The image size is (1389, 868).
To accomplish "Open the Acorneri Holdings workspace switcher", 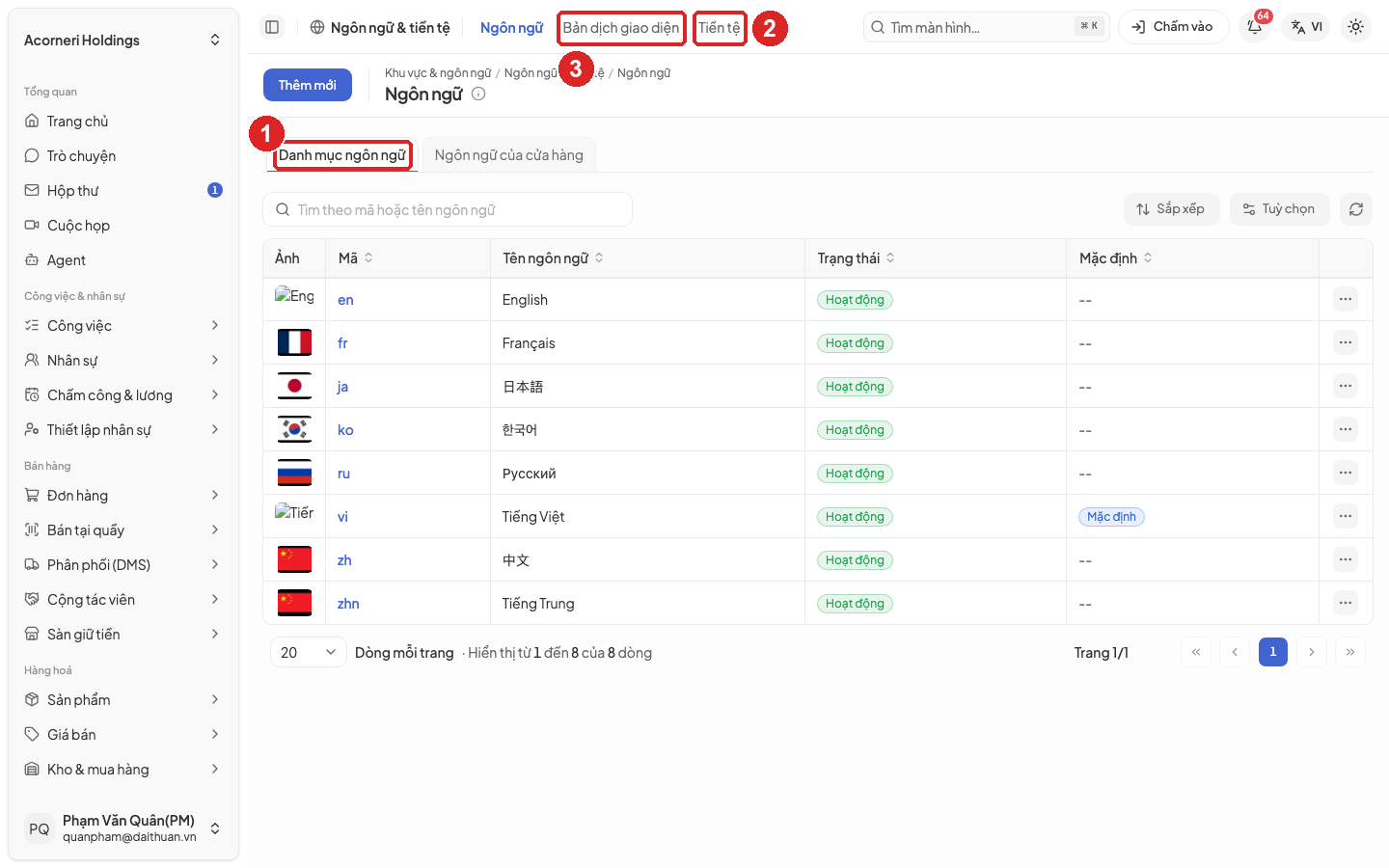I will click(x=123, y=40).
